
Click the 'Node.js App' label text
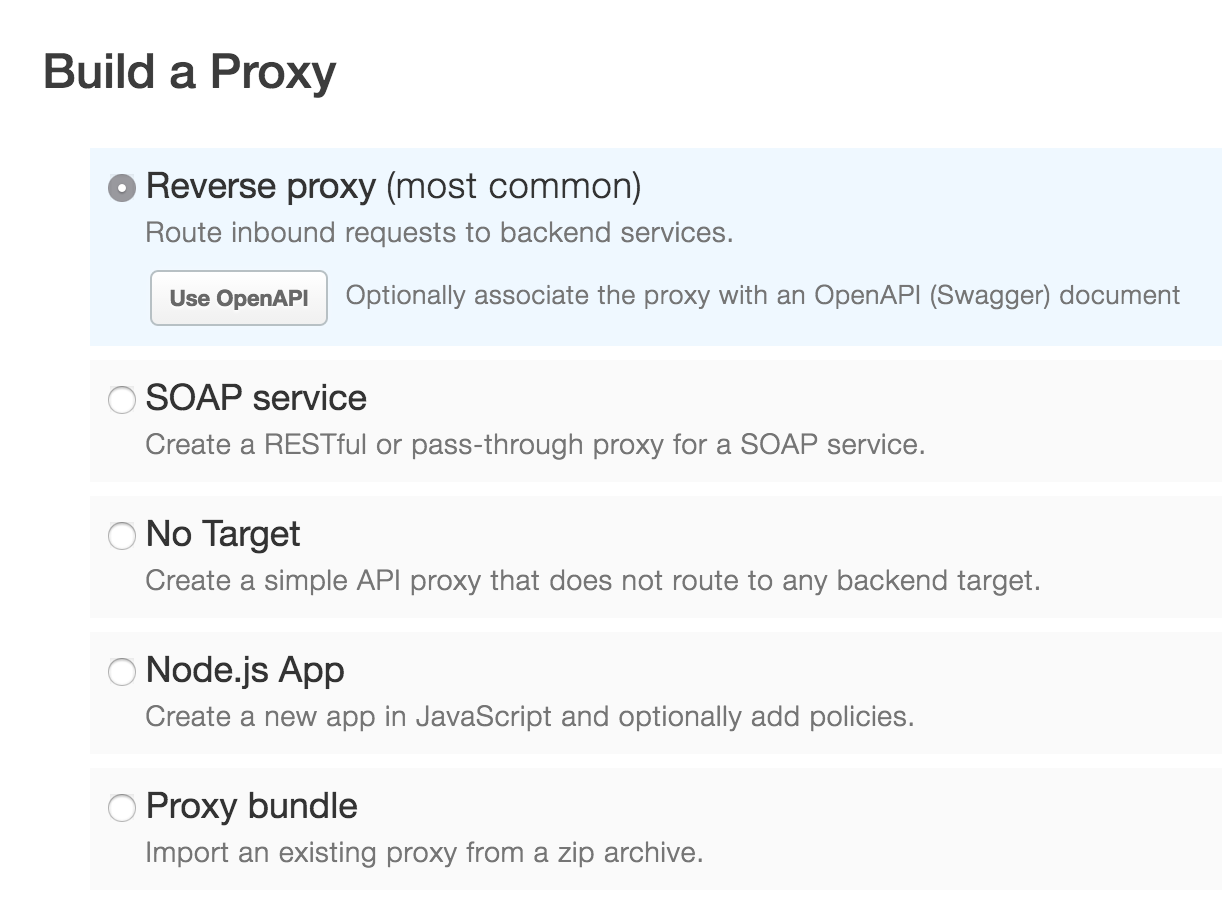245,670
